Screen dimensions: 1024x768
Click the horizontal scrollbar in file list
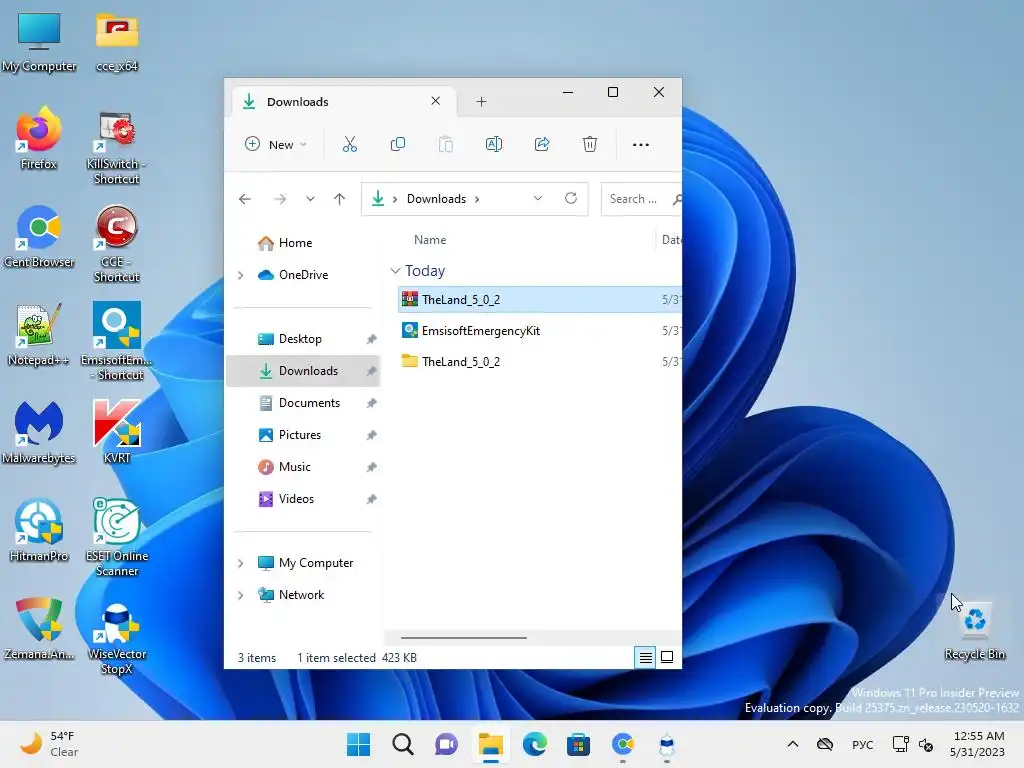(x=464, y=637)
